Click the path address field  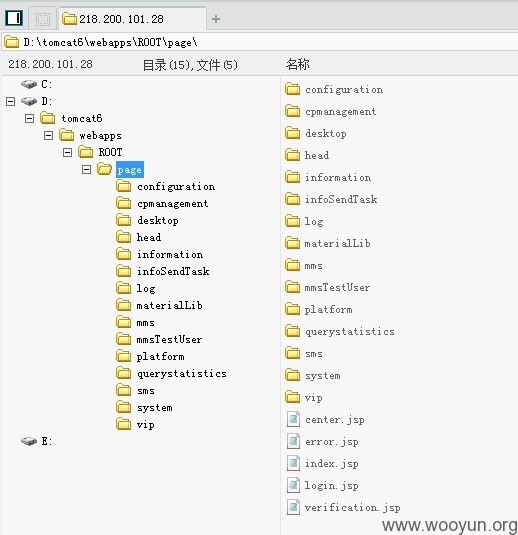pos(259,42)
